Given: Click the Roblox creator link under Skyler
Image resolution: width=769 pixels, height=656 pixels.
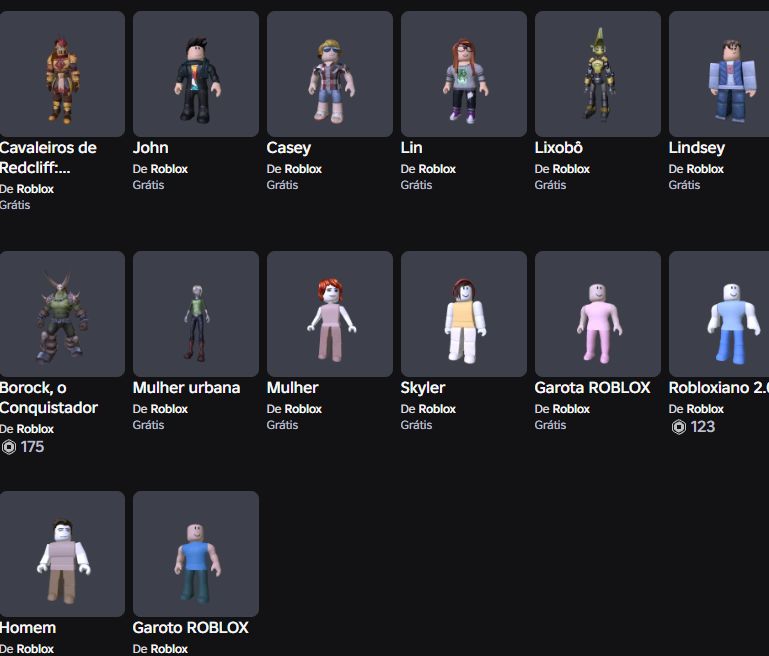Looking at the screenshot, I should 437,408.
